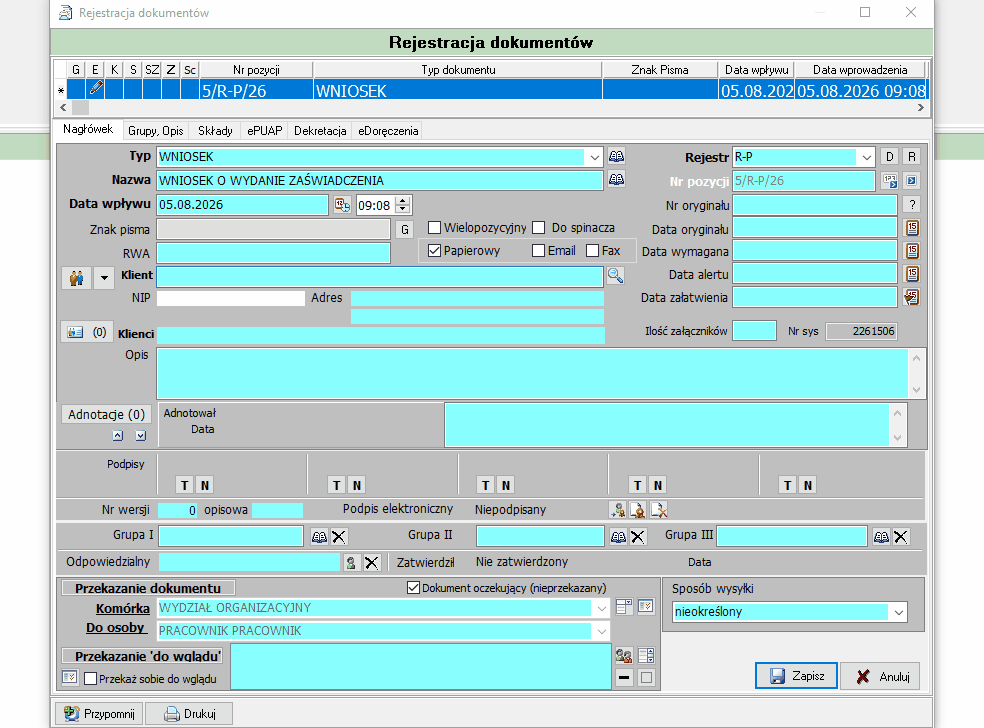Click the Data załatwienia calendar icon

point(912,297)
